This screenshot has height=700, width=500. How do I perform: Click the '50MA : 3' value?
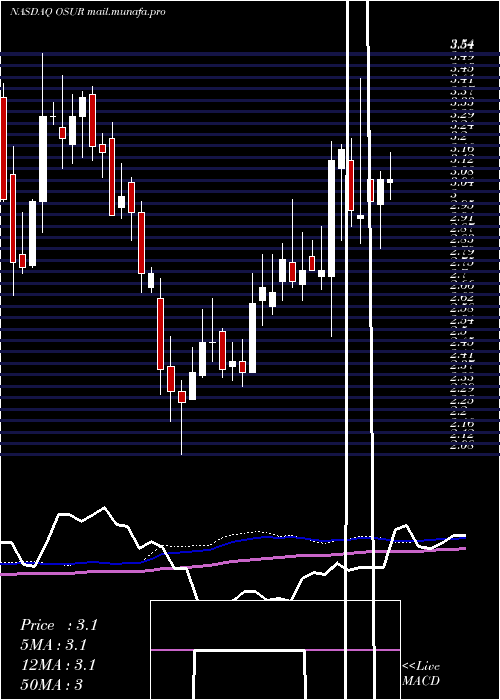[x=52, y=685]
